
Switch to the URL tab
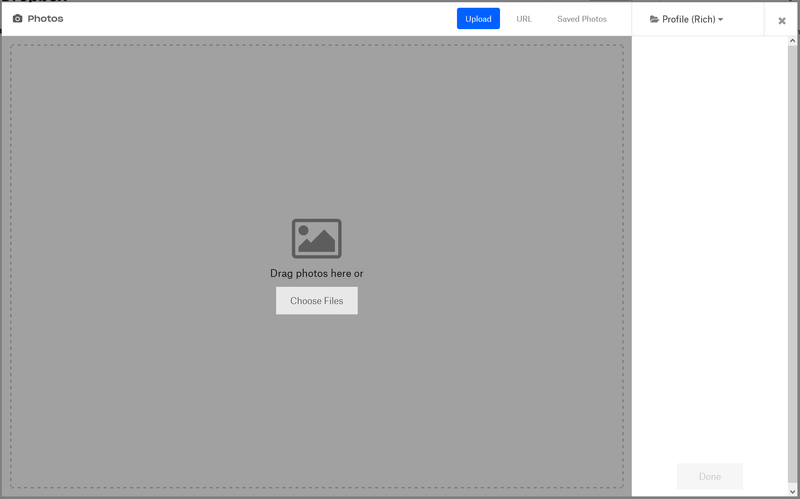pos(524,19)
